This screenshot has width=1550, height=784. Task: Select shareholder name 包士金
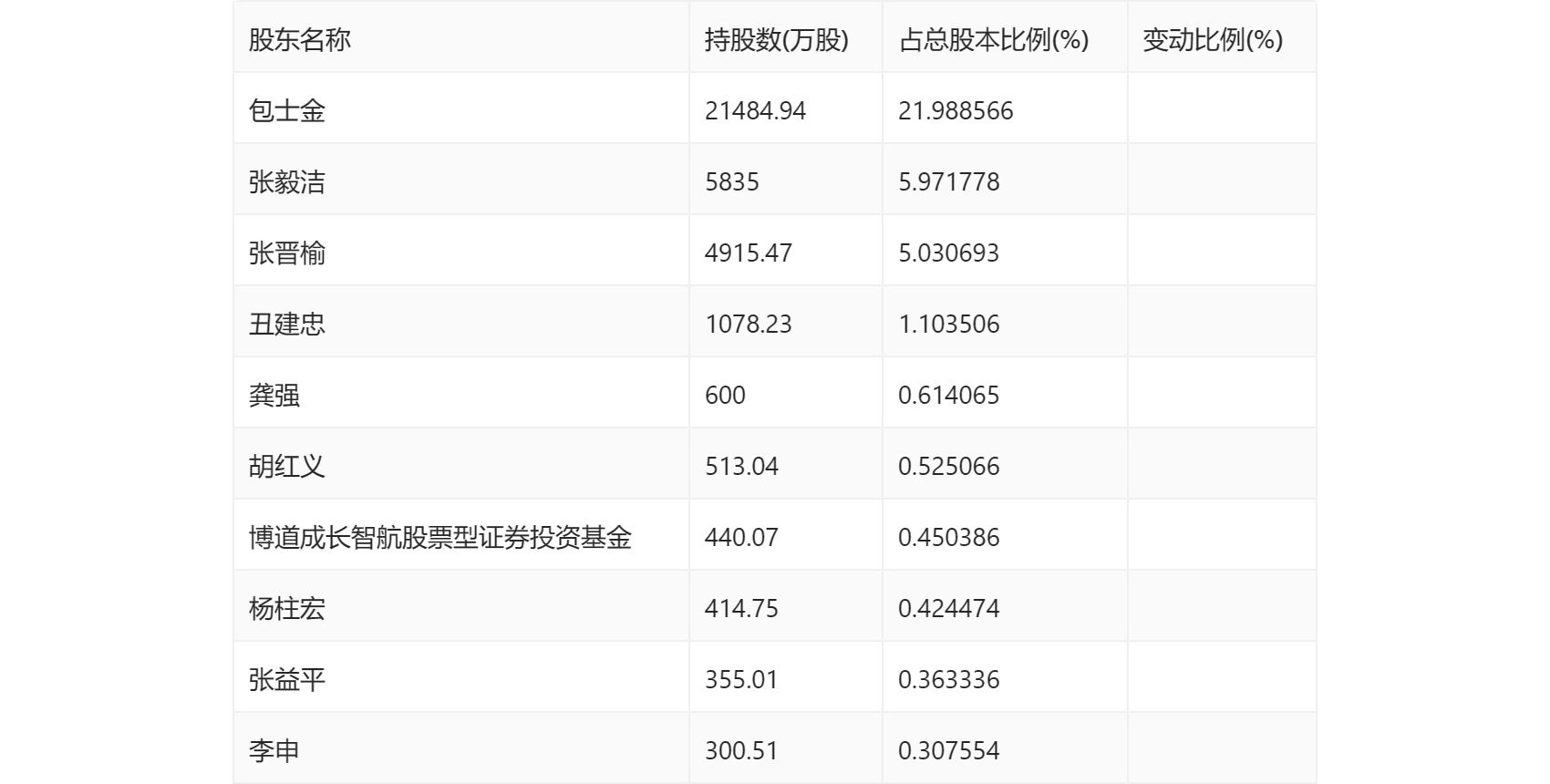pos(287,110)
